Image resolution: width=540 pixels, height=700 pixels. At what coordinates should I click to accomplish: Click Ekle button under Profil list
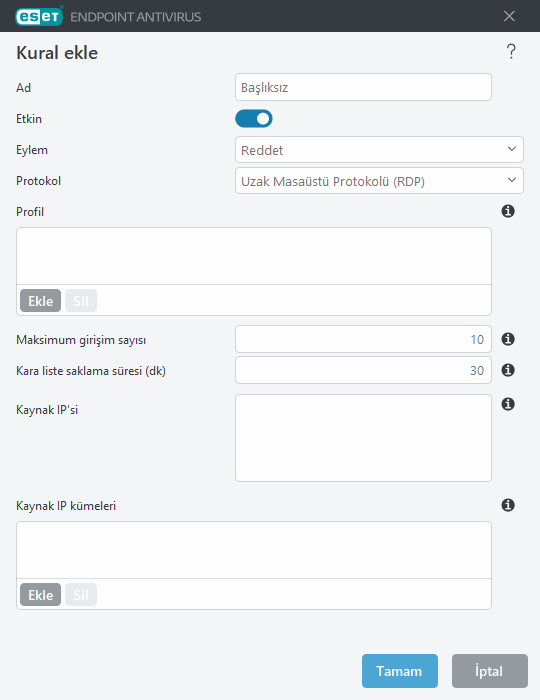point(41,300)
